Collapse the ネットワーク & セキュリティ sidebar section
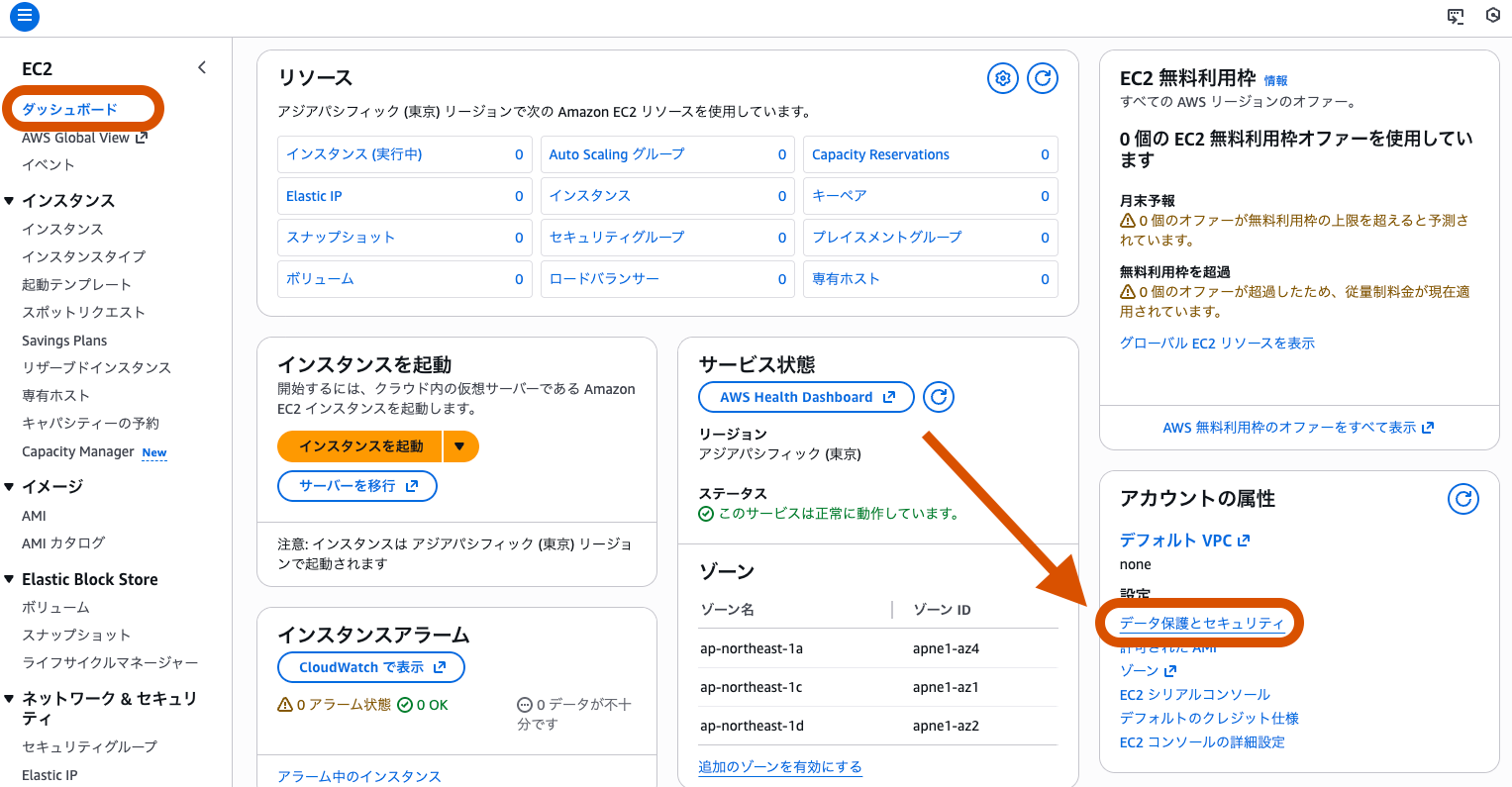This screenshot has width=1512, height=787. point(9,699)
